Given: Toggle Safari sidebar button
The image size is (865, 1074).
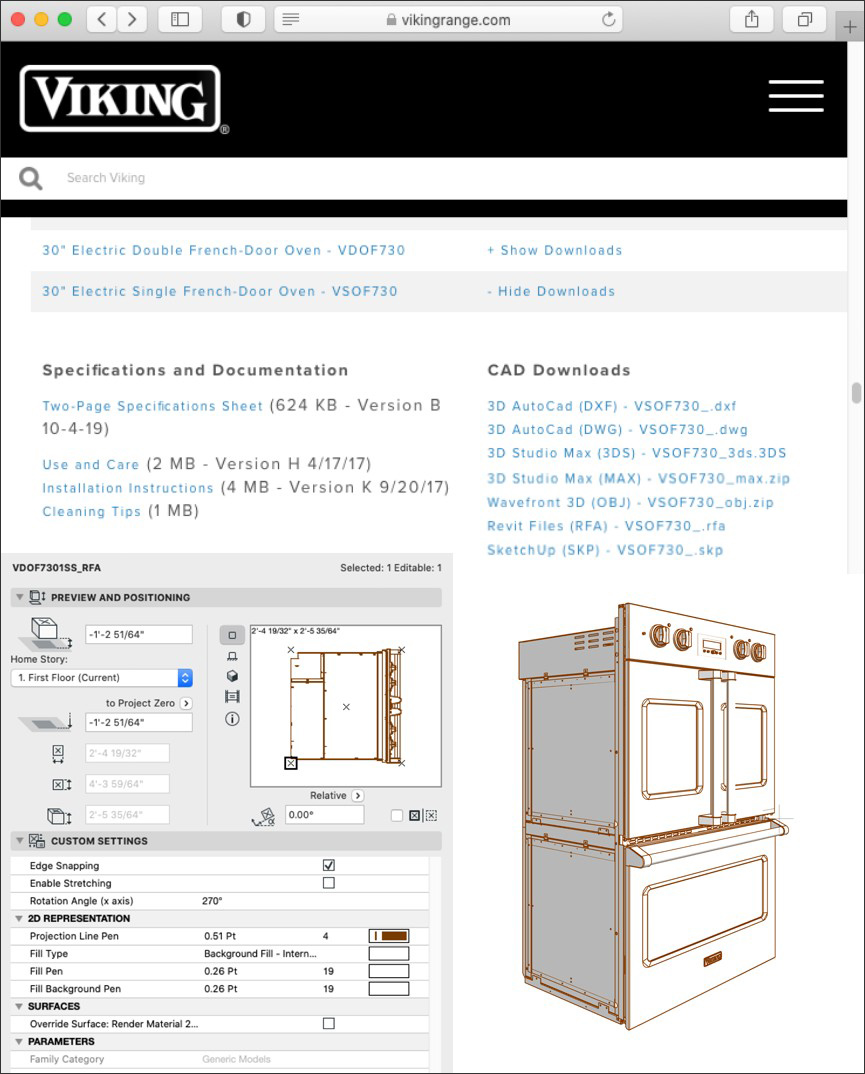Looking at the screenshot, I should click(180, 19).
